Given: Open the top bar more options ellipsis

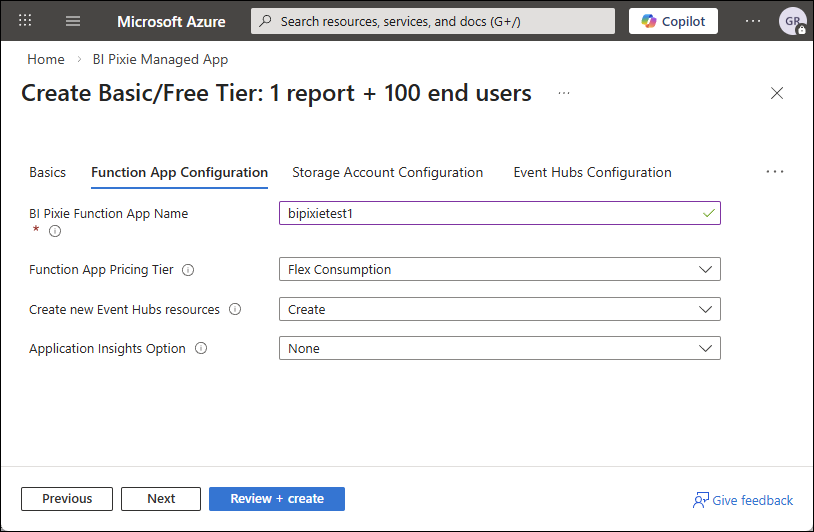Looking at the screenshot, I should click(753, 21).
